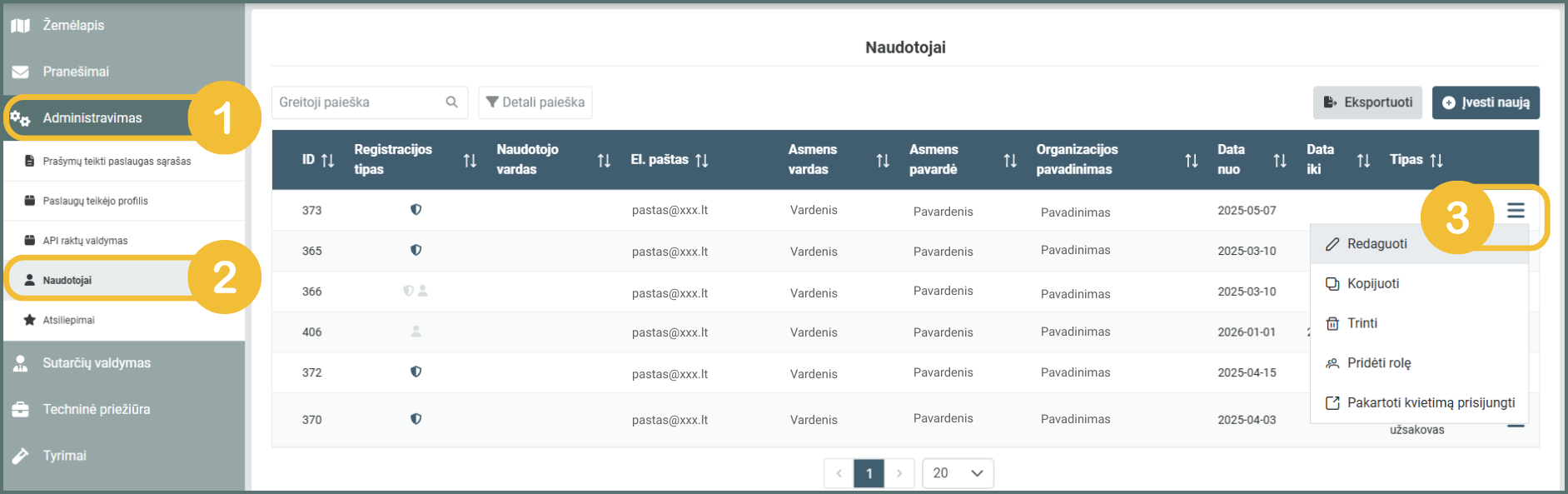Click the person icon beside Sutarčių valdymas

[21, 363]
